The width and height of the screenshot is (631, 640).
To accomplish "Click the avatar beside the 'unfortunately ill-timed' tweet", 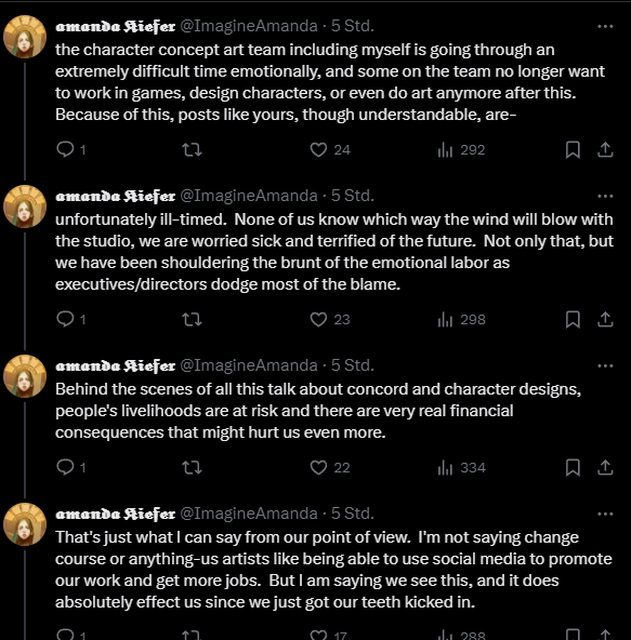I will [x=25, y=206].
